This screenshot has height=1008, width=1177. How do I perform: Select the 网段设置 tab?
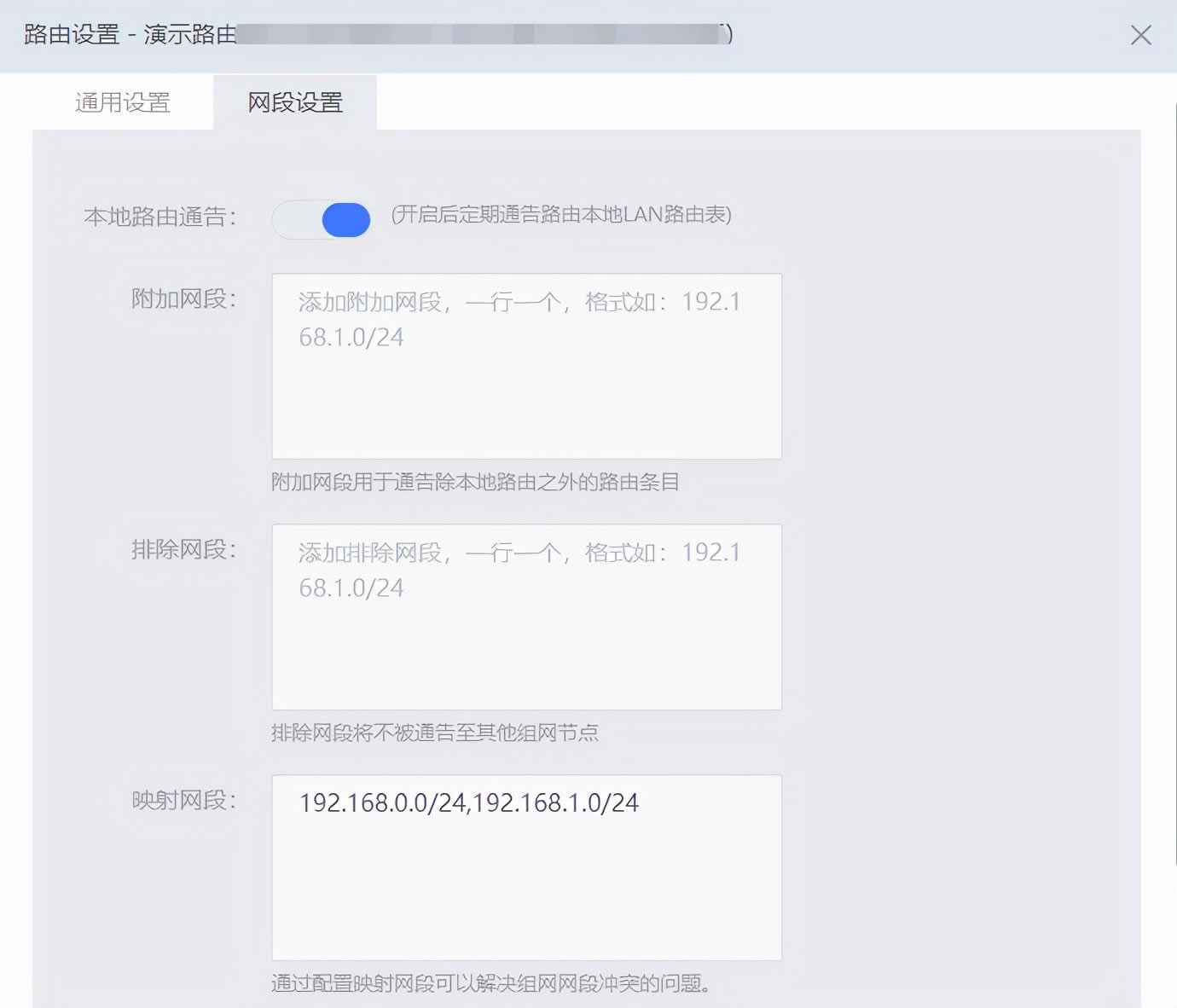295,102
